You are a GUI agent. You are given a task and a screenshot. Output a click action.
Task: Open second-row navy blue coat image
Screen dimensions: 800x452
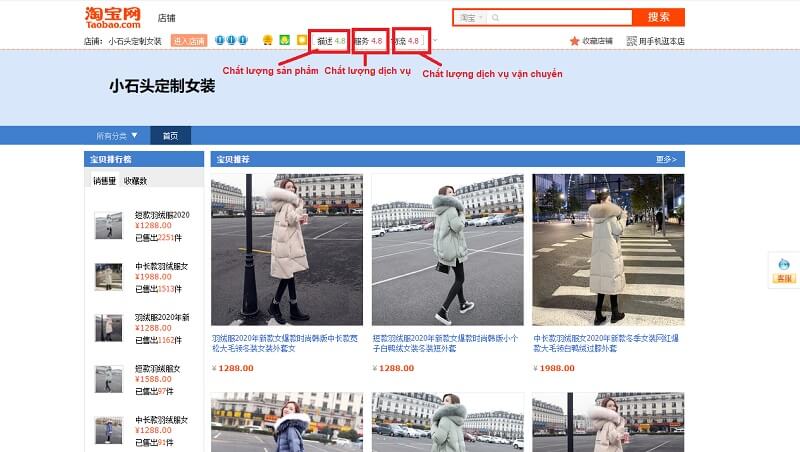[x=287, y=422]
